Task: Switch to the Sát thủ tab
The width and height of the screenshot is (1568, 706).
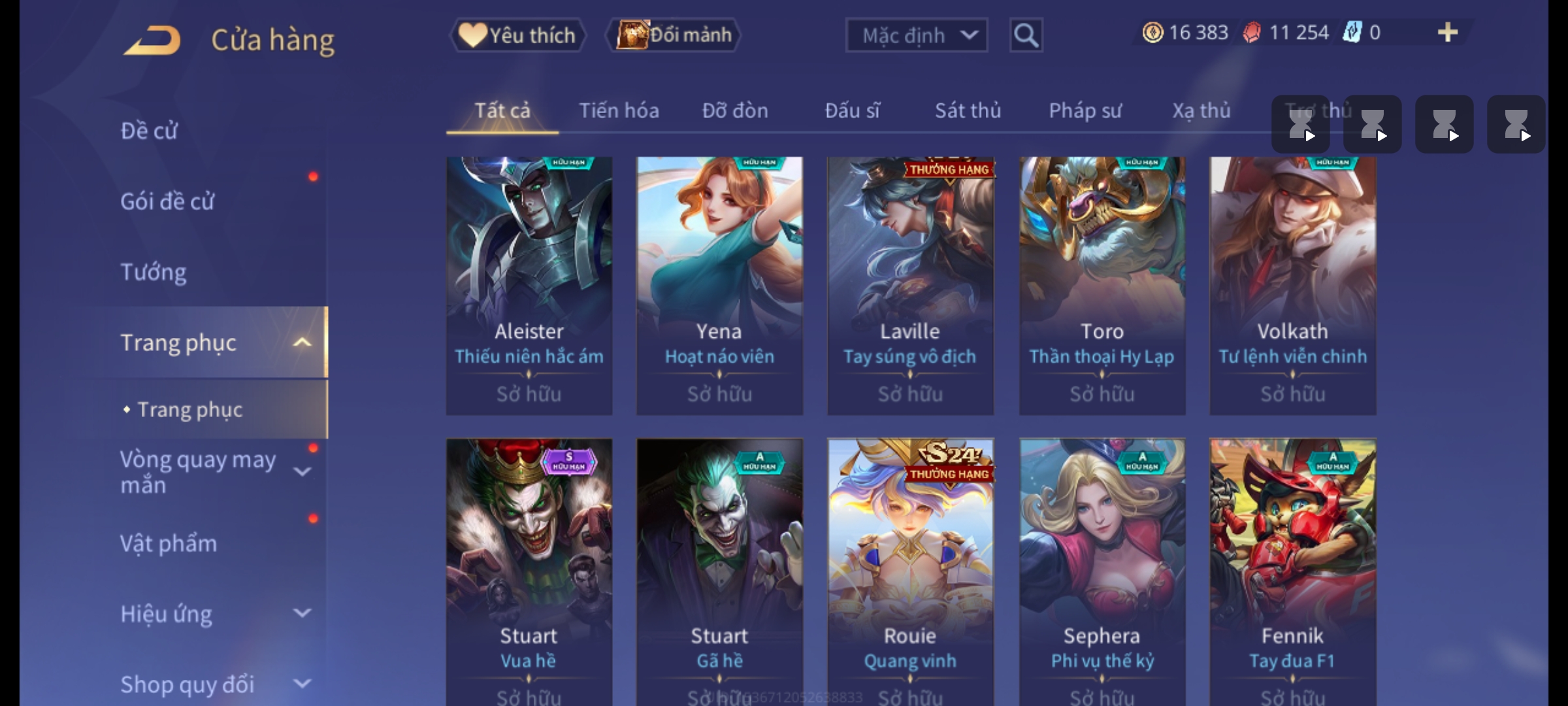Action: coord(968,110)
